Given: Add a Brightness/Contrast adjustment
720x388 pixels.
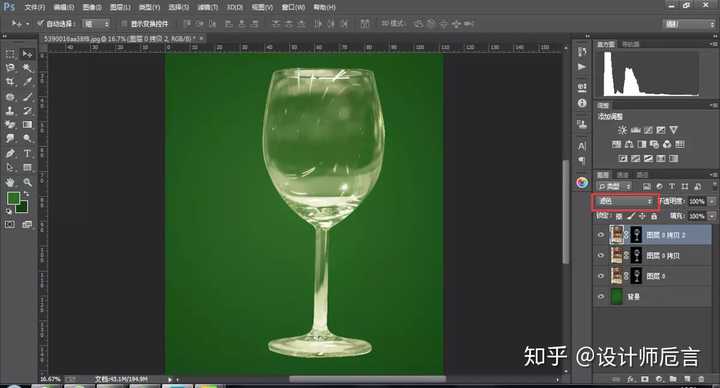Looking at the screenshot, I should 622,130.
